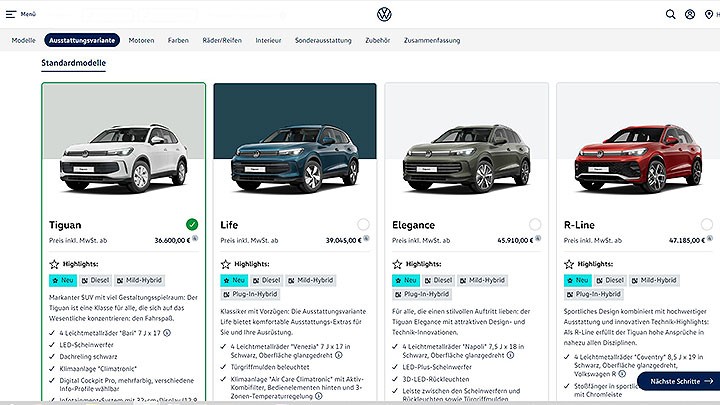Click the Highlights star icon in Tiguan card
This screenshot has height=405, width=720.
click(54, 264)
